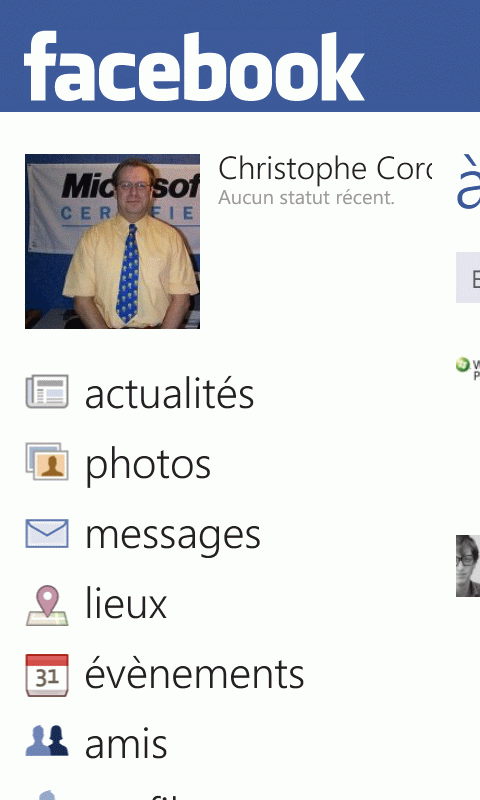Open the actualités menu item
Screen dimensions: 480x800
pos(169,393)
